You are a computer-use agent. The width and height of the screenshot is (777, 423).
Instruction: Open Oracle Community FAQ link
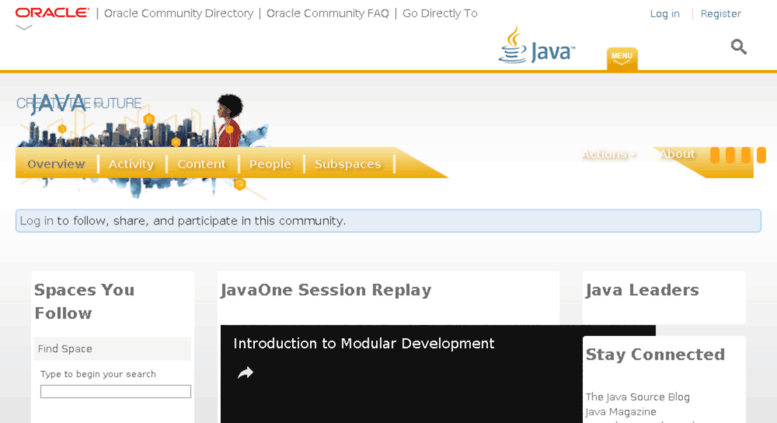point(328,13)
